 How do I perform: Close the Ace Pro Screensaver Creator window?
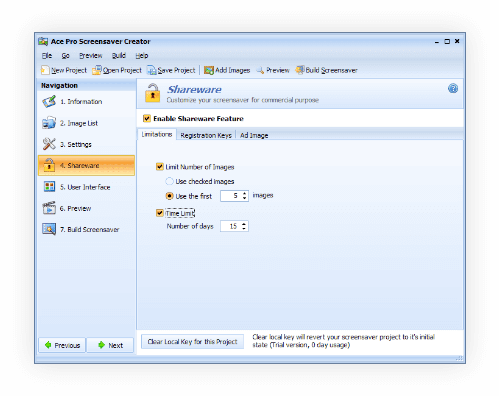(457, 41)
